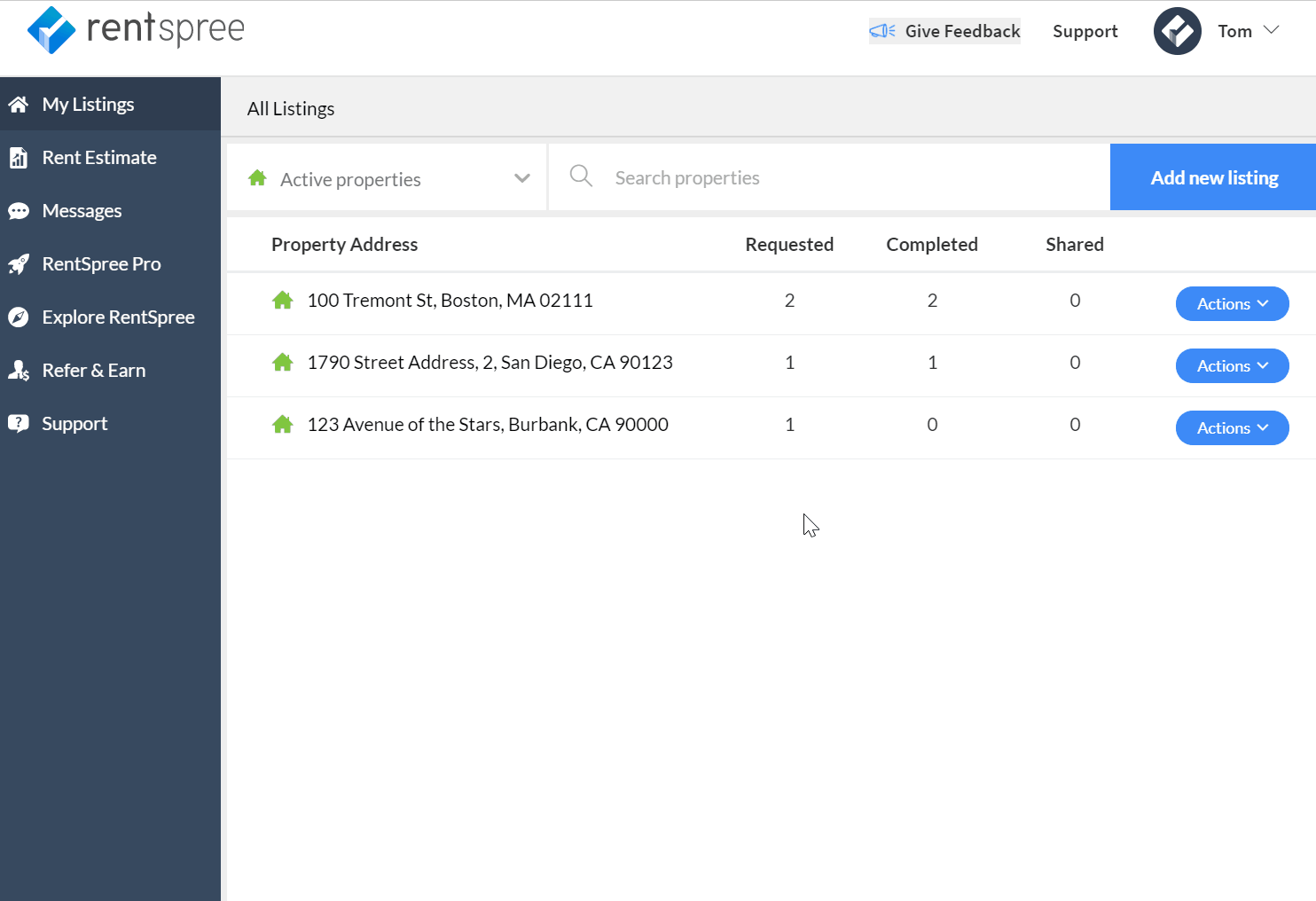Click house icon for 123 Avenue of Stars
The height and width of the screenshot is (901, 1316).
coord(283,425)
